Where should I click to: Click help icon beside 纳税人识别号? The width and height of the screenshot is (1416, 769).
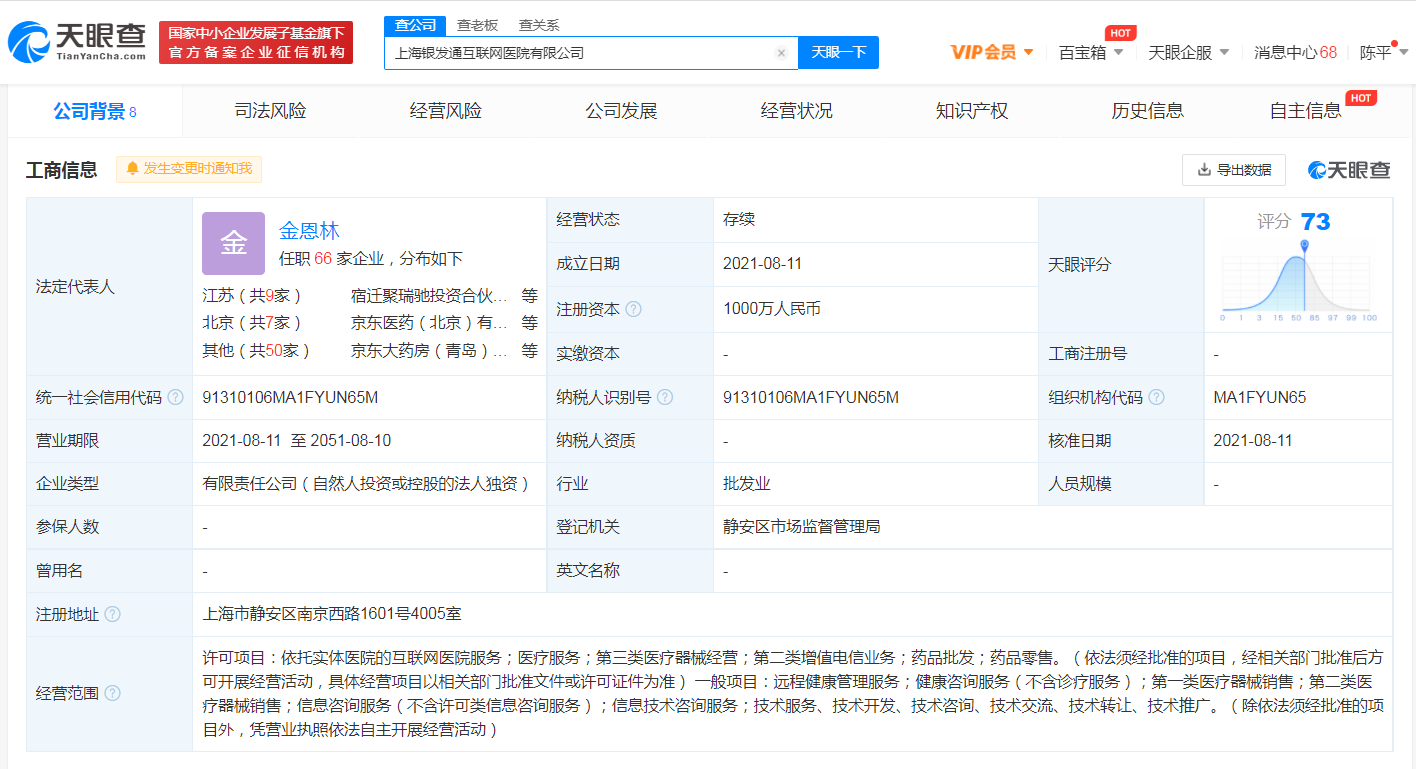(x=664, y=397)
